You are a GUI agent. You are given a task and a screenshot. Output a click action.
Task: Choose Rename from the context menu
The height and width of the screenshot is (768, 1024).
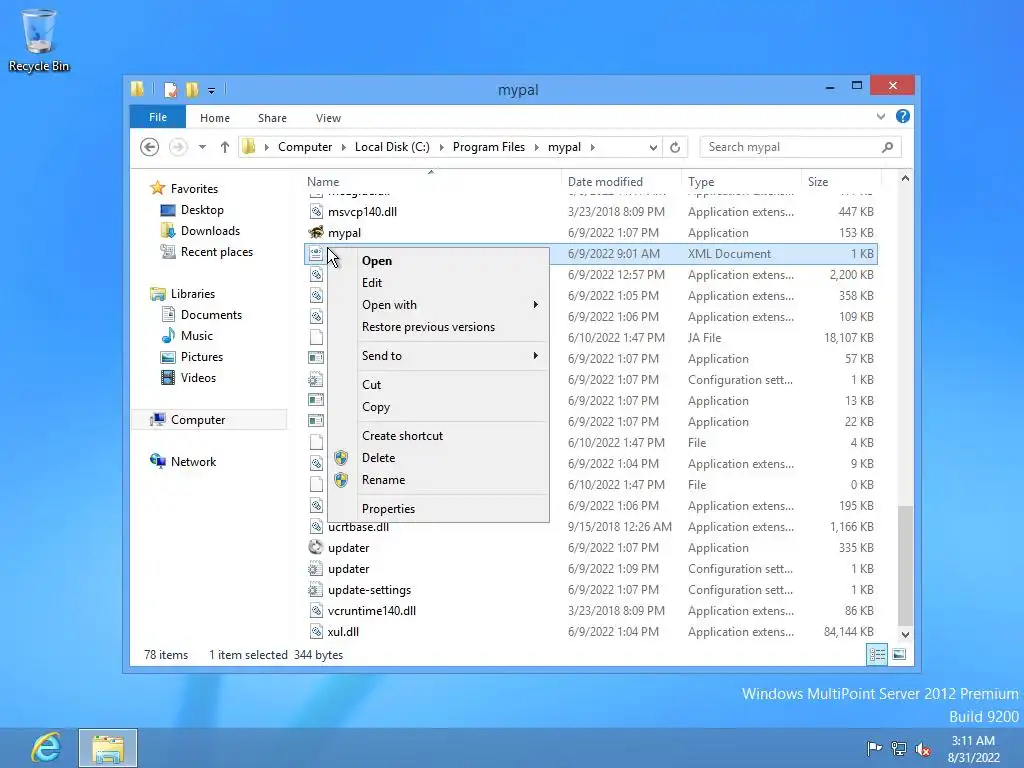[438, 480]
